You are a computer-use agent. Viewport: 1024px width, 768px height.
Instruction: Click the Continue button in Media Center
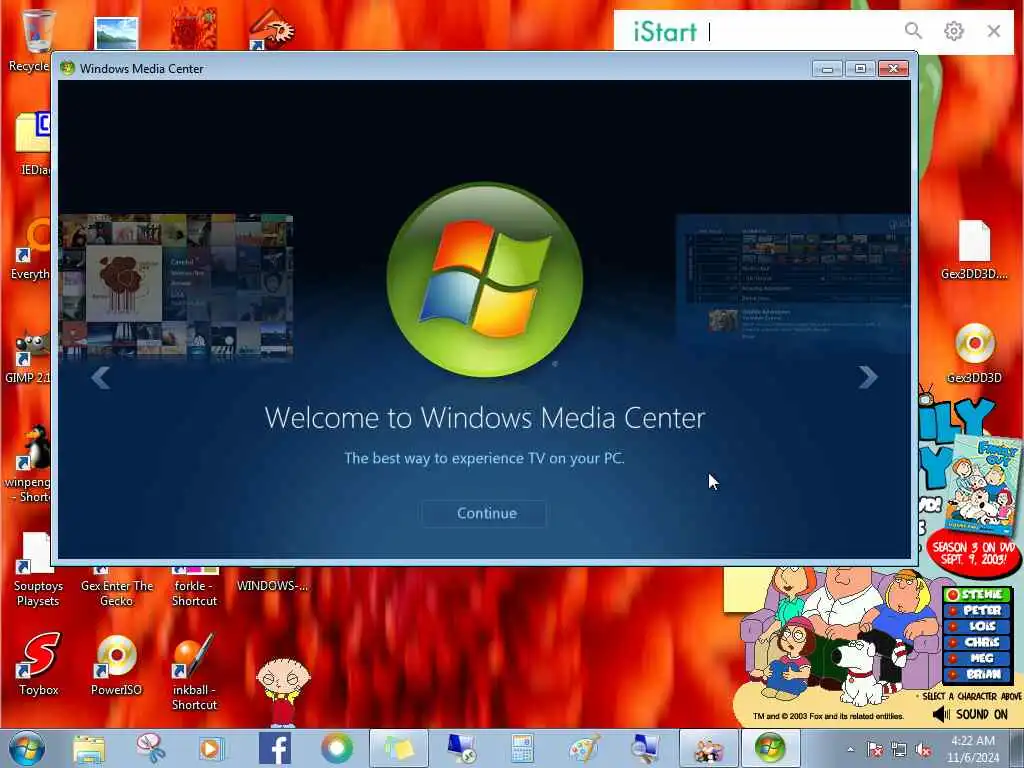point(484,513)
